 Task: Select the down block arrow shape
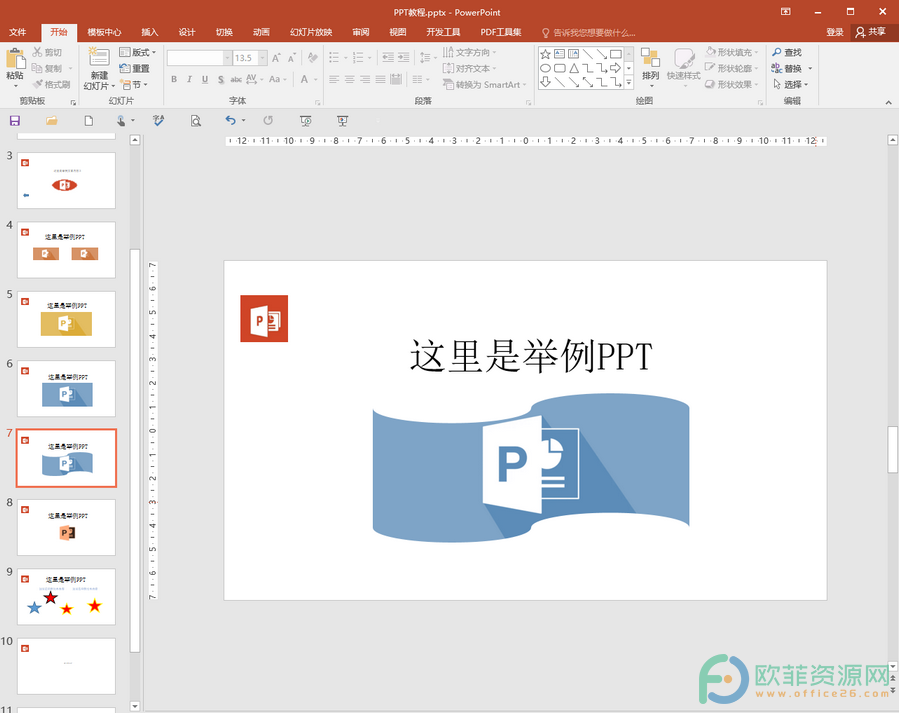click(545, 83)
